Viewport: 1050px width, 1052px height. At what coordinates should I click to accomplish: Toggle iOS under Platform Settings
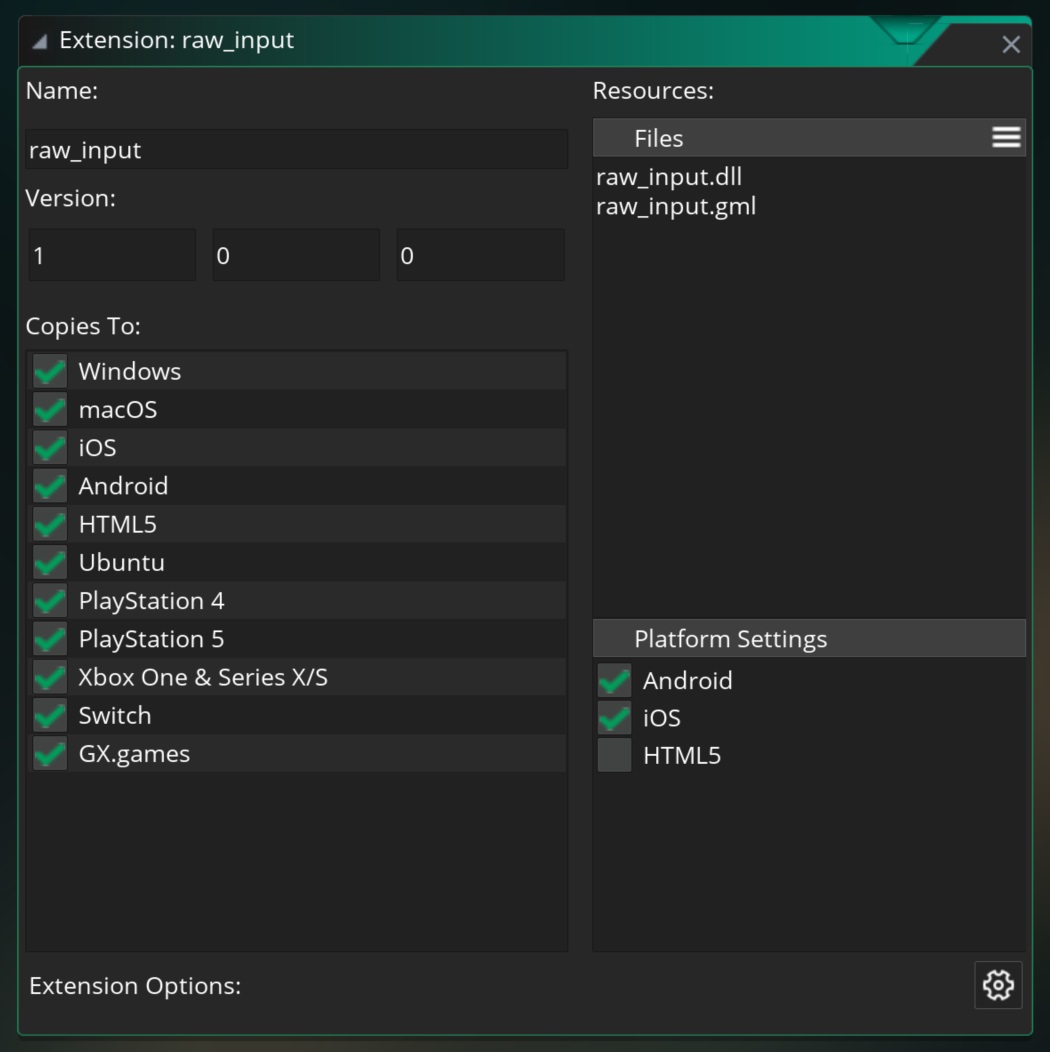(x=614, y=718)
